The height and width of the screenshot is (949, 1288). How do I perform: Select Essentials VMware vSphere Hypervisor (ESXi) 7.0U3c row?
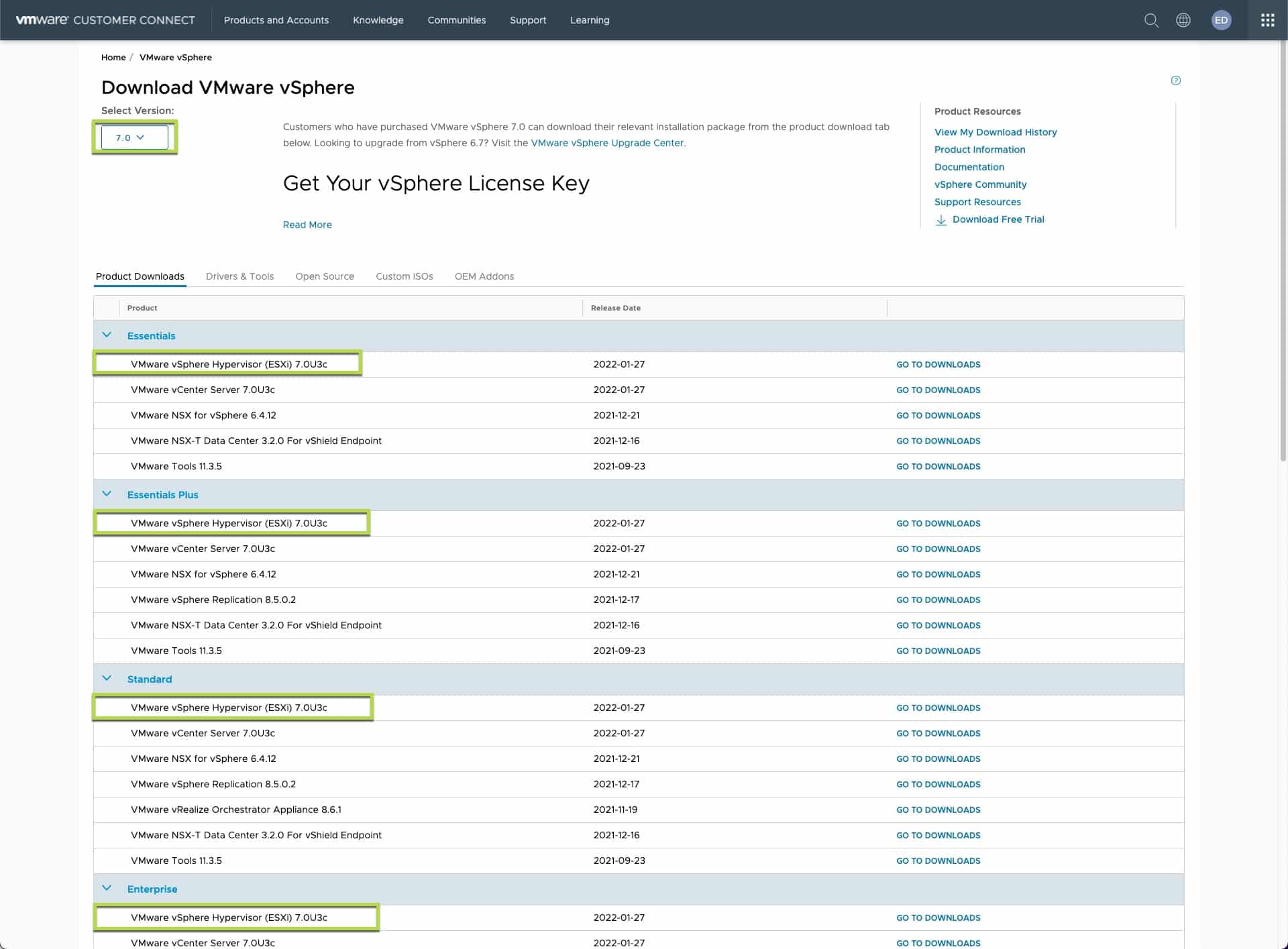(639, 364)
